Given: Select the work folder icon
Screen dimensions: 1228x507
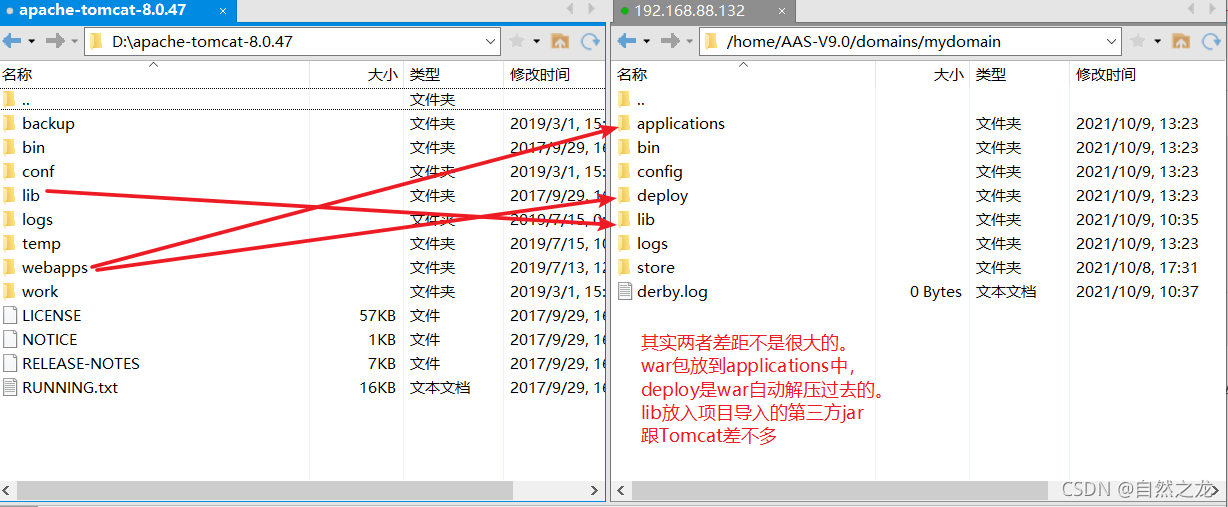Looking at the screenshot, I should [10, 291].
